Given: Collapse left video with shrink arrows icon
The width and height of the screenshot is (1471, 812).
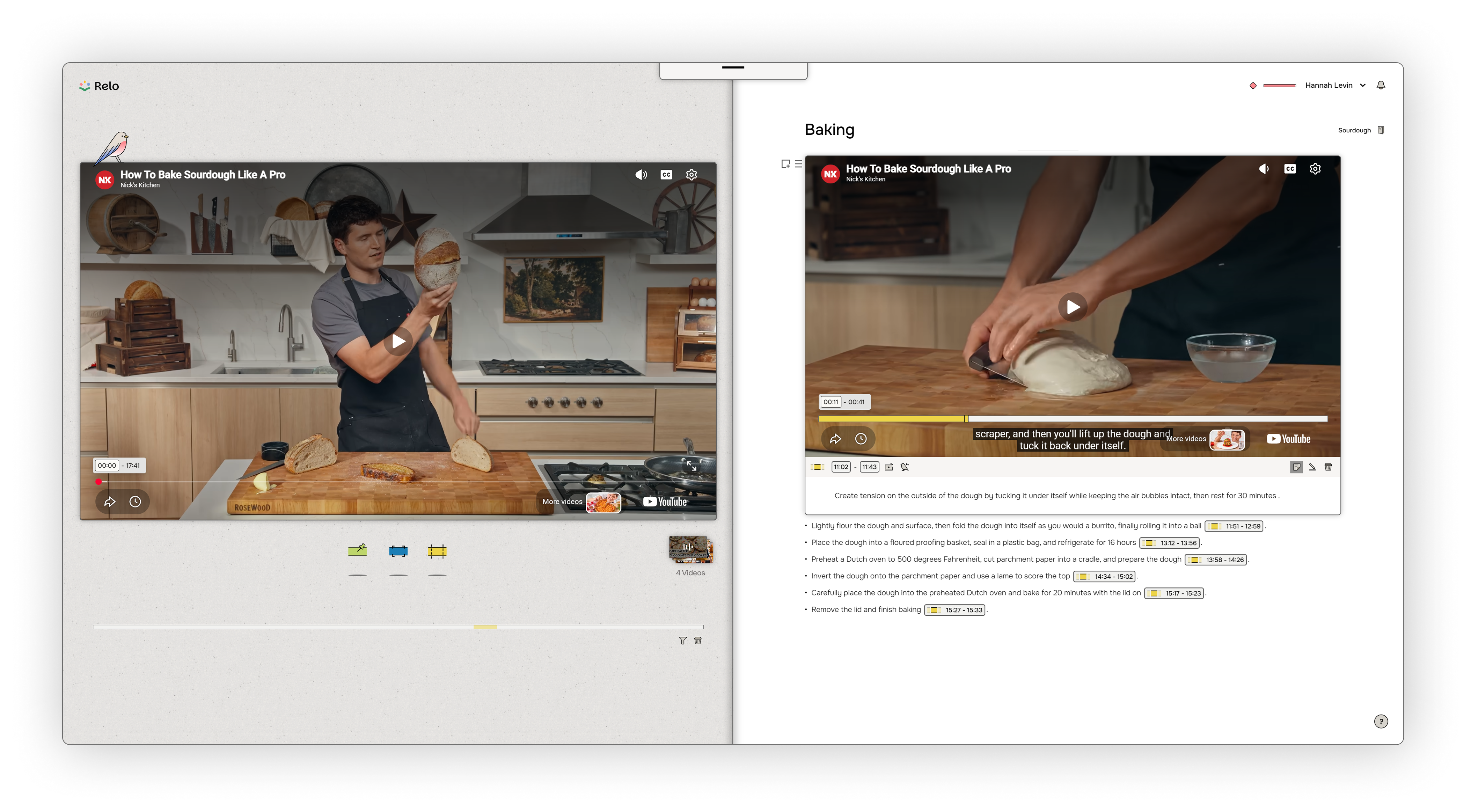Looking at the screenshot, I should click(691, 466).
